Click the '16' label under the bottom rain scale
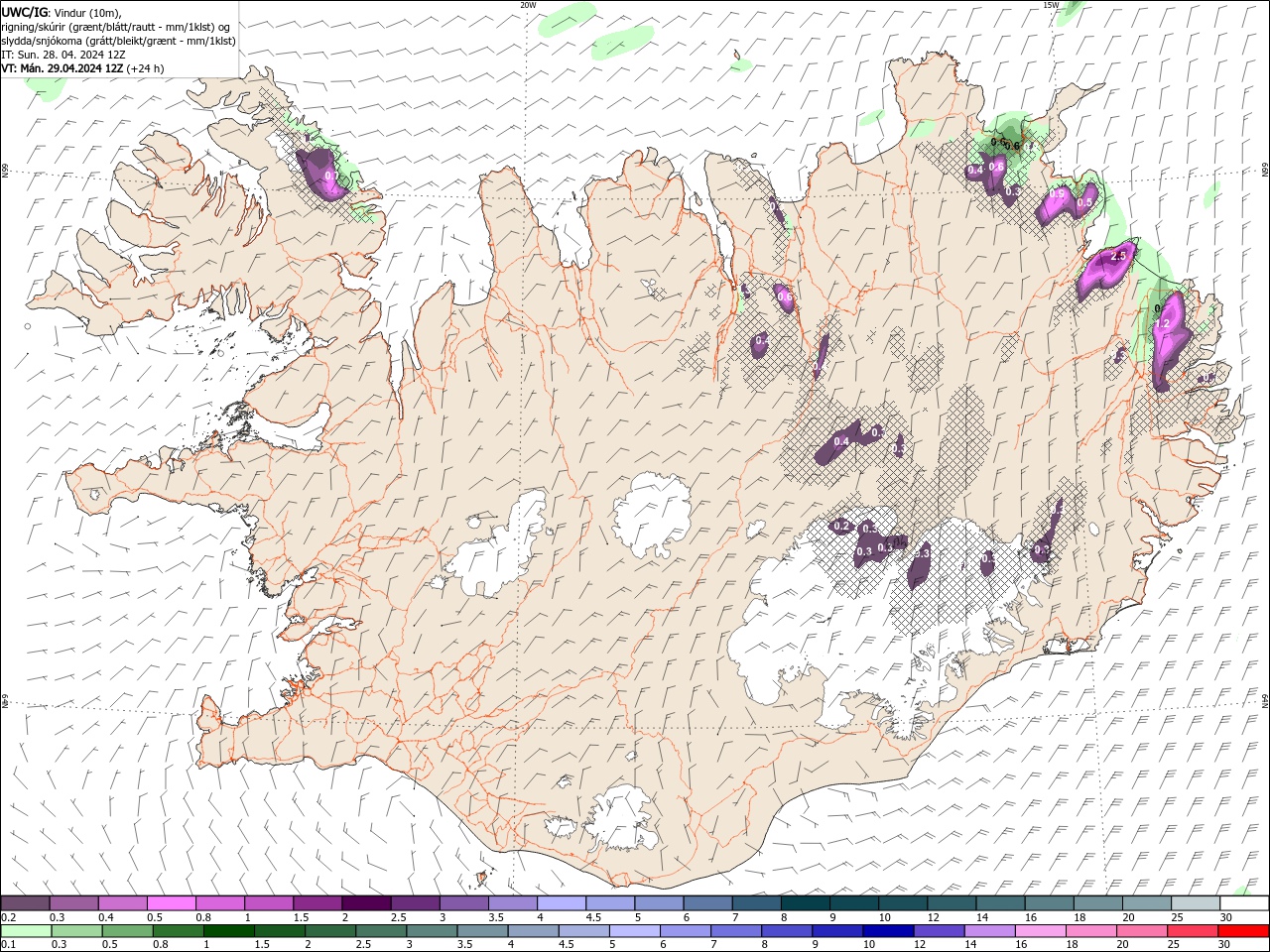This screenshot has width=1270, height=952. 1020,945
